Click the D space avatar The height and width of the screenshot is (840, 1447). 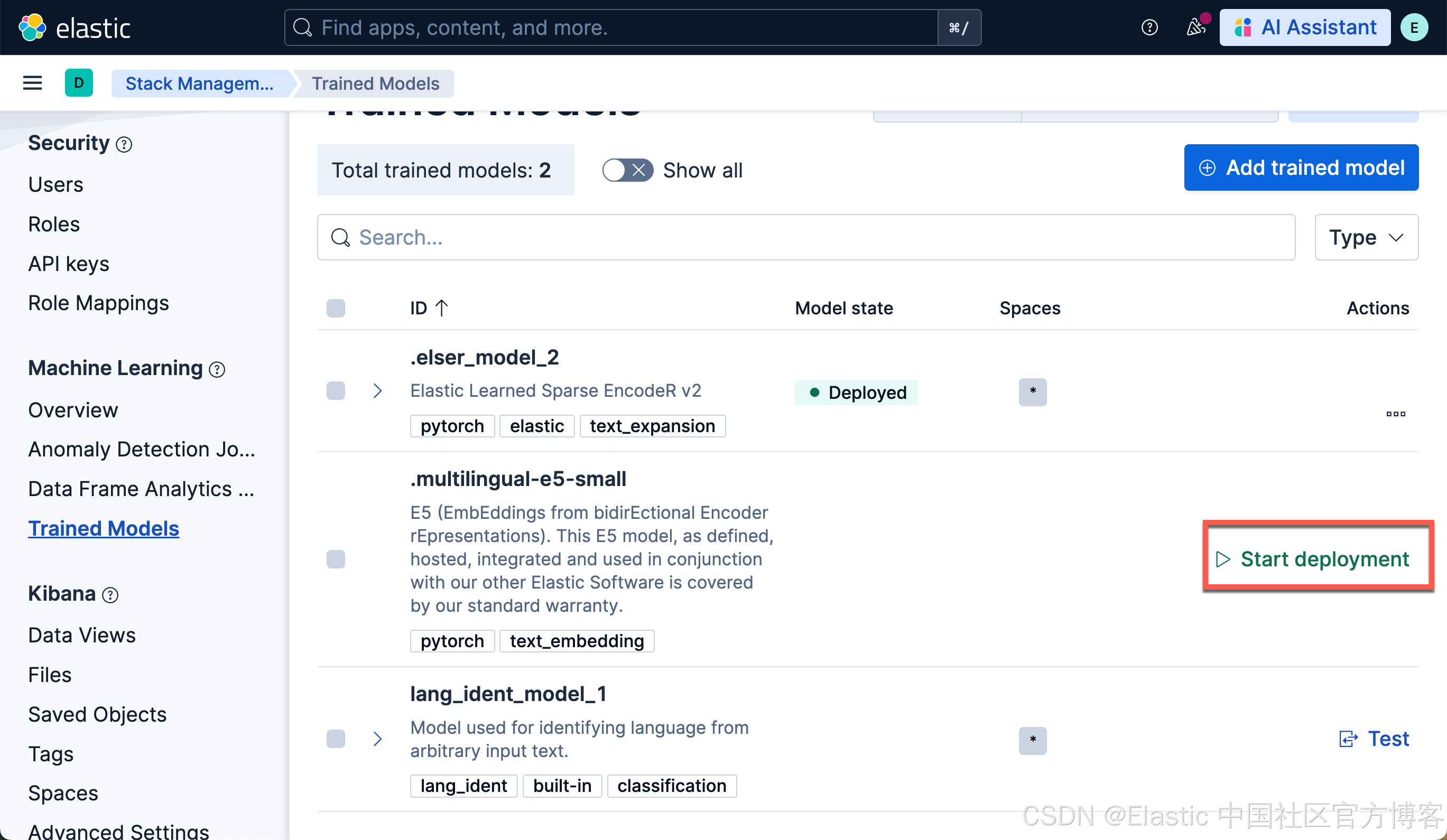click(79, 83)
